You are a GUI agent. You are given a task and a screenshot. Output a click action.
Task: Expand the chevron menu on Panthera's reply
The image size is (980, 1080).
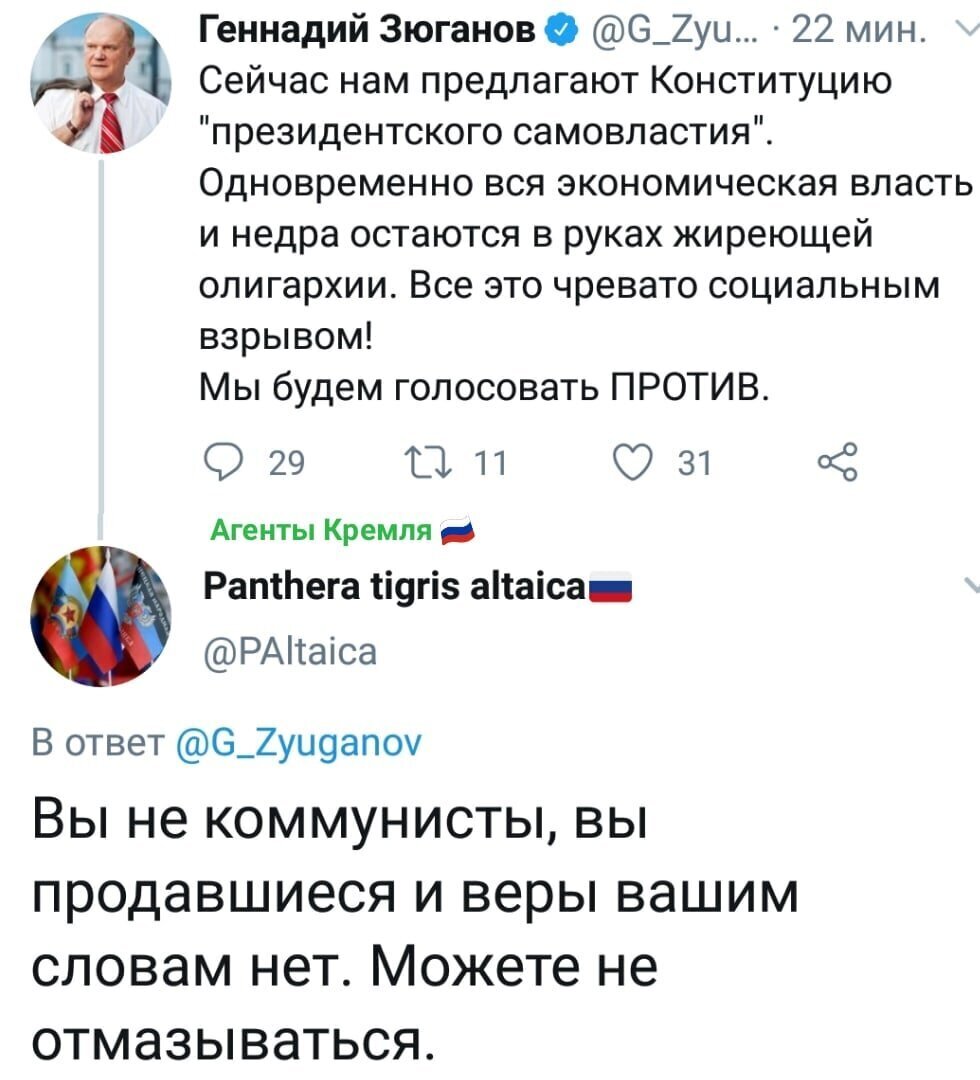pyautogui.click(x=971, y=585)
